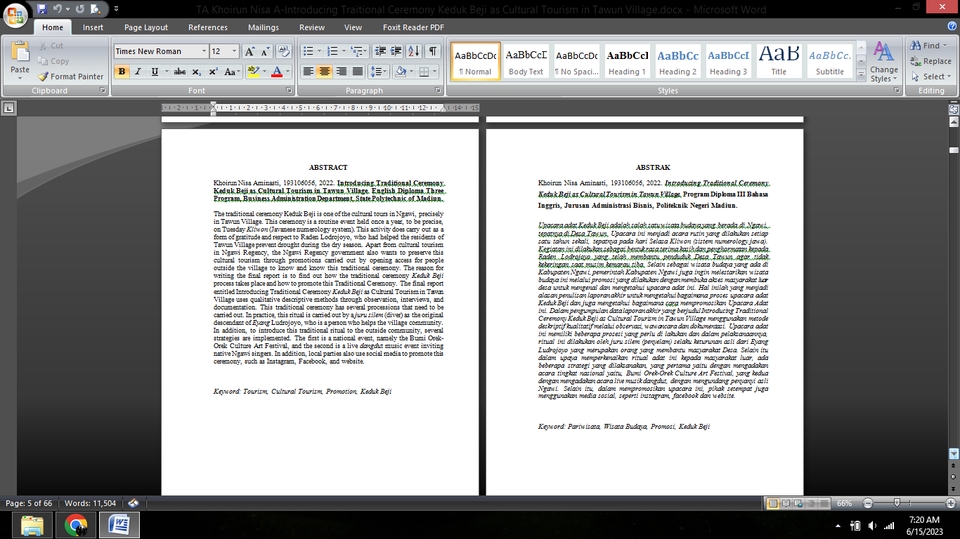The height and width of the screenshot is (539, 960).
Task: Center align the text
Action: click(324, 72)
